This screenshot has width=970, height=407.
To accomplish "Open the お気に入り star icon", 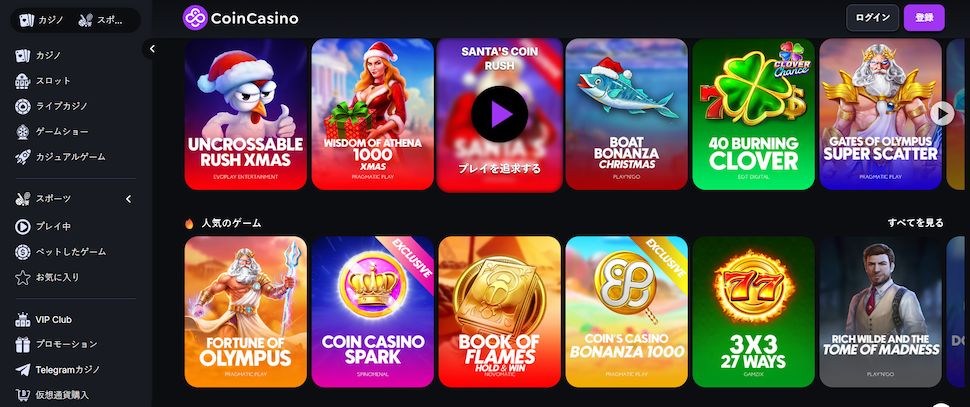I will click(23, 277).
